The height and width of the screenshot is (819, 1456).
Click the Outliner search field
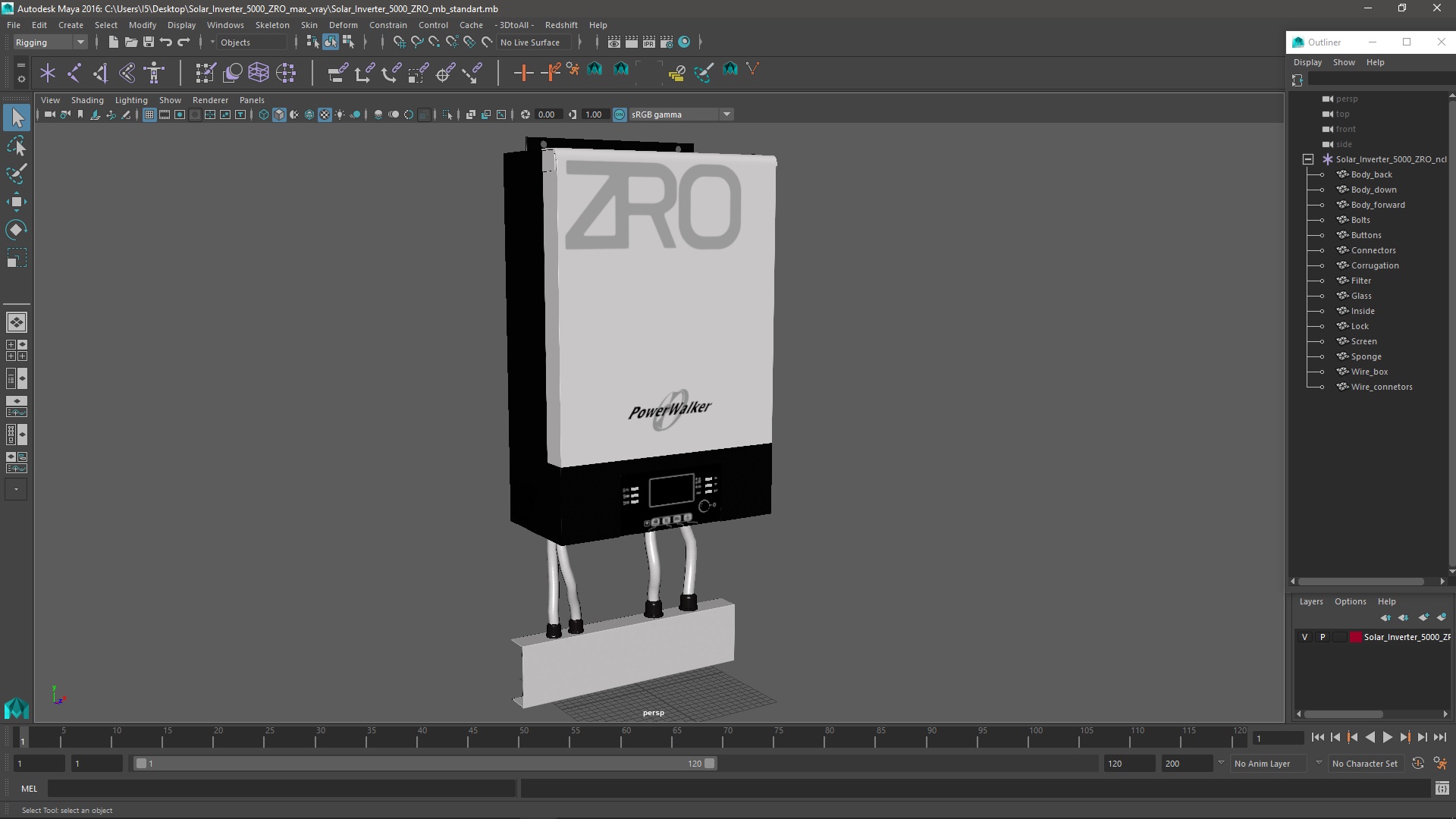pos(1380,80)
